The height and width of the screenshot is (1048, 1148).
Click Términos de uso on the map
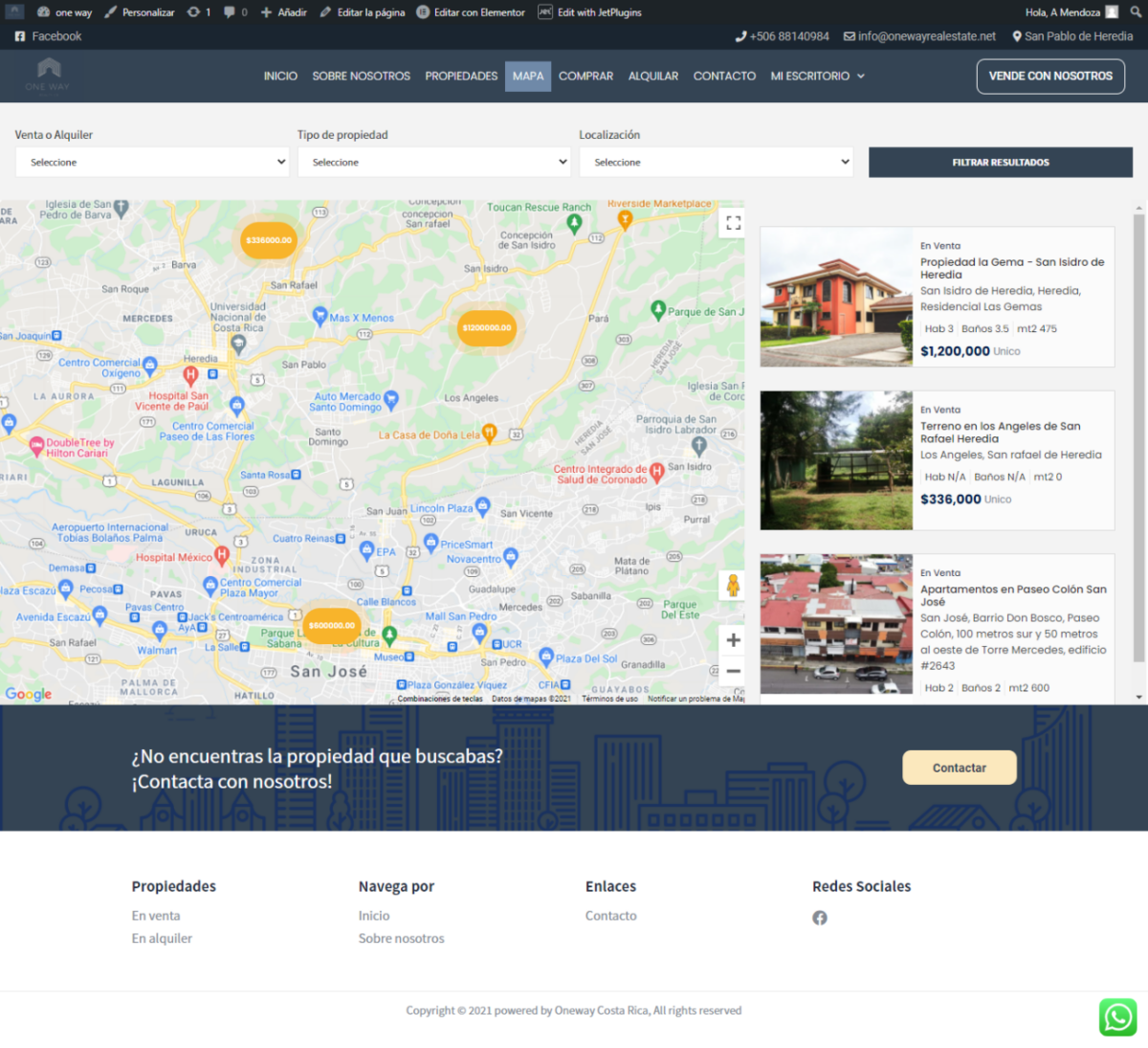pyautogui.click(x=609, y=699)
